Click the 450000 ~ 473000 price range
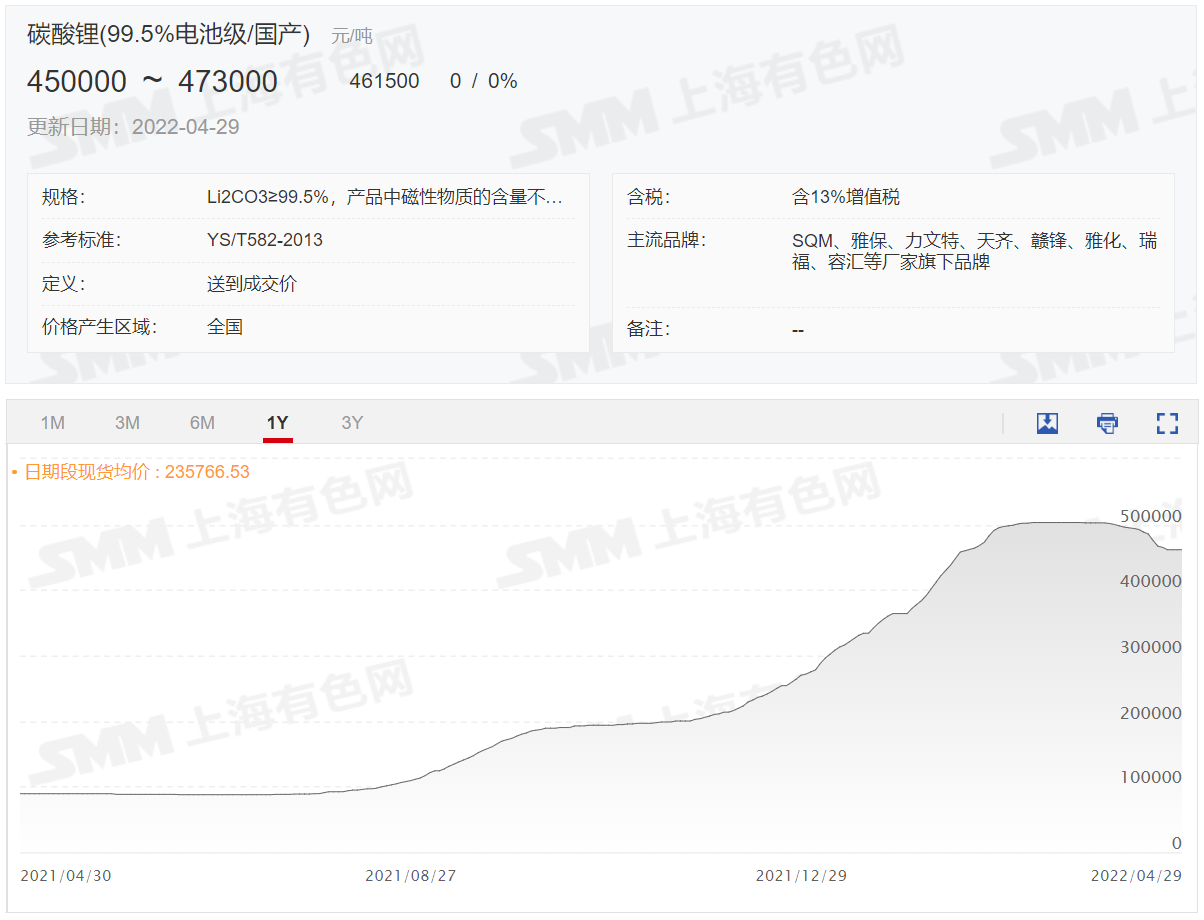This screenshot has width=1204, height=920. [x=152, y=82]
